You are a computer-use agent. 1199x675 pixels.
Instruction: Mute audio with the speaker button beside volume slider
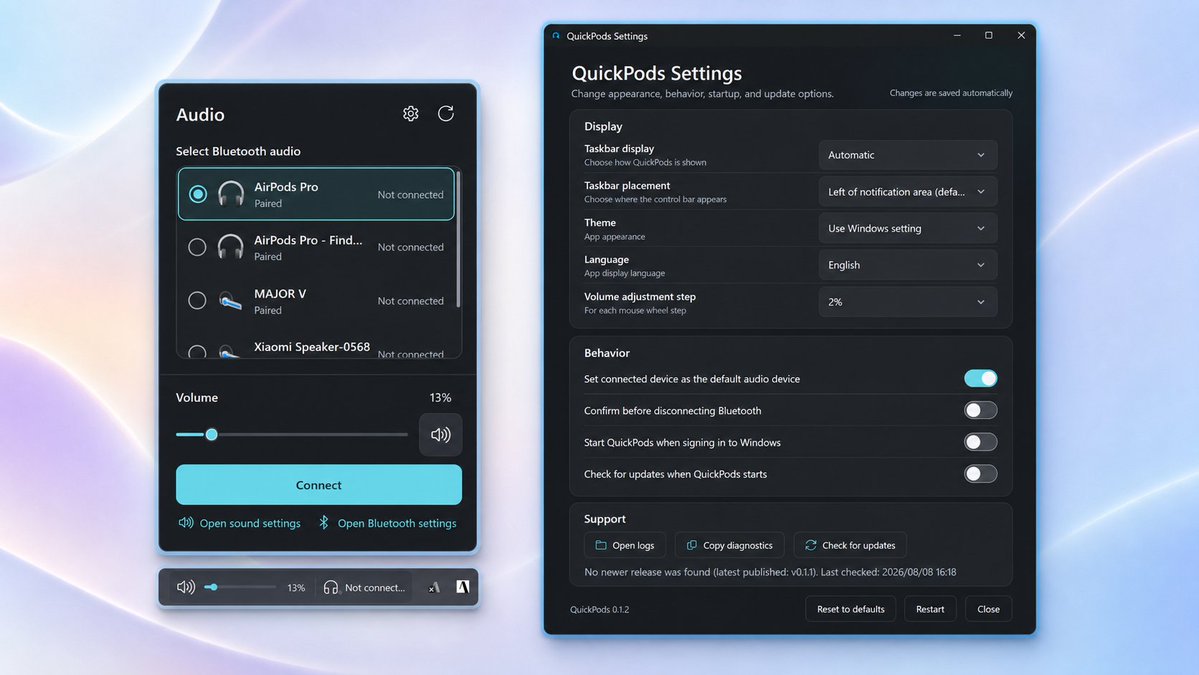pyautogui.click(x=440, y=435)
